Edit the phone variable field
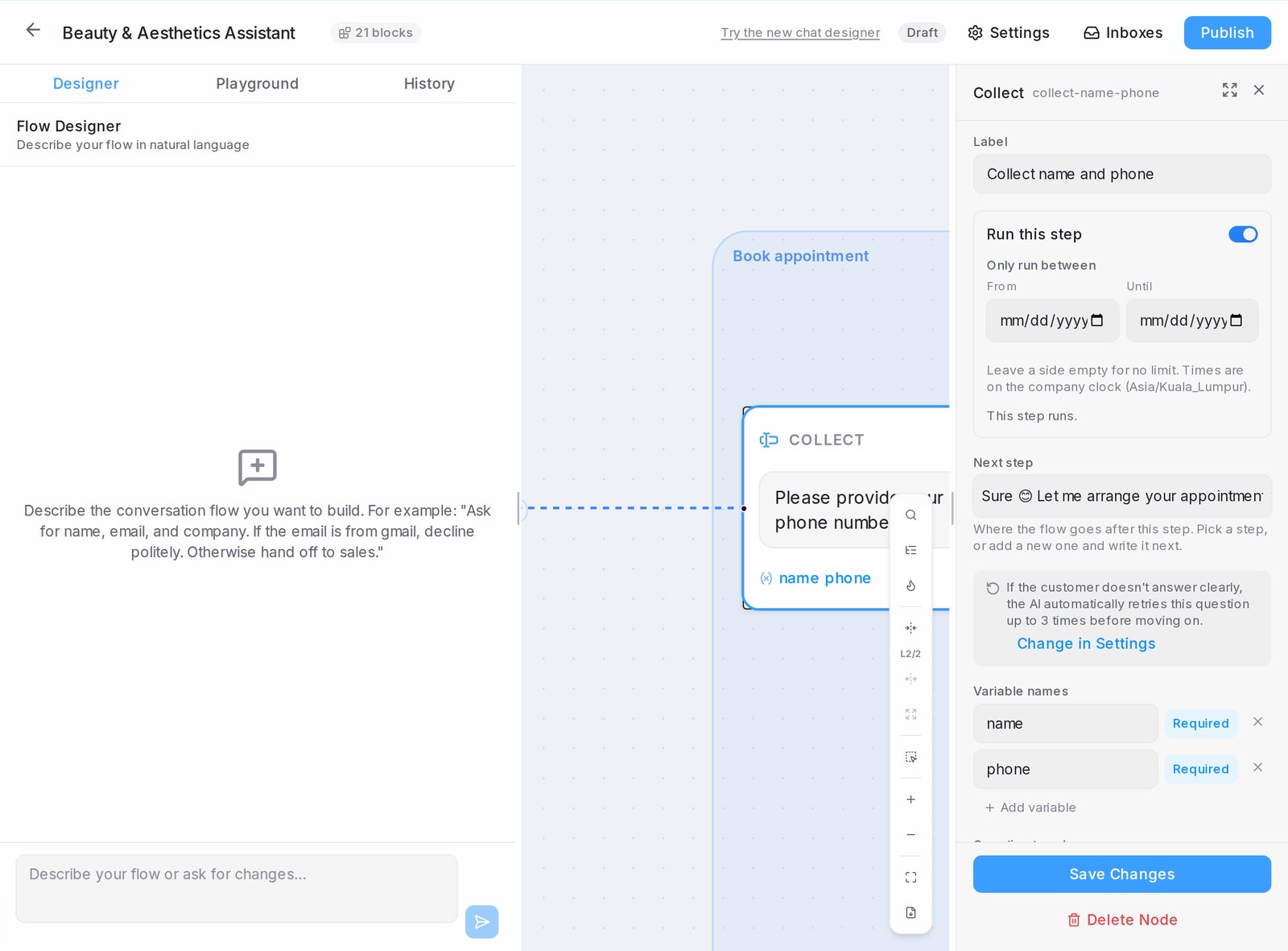Image resolution: width=1288 pixels, height=951 pixels. (x=1065, y=769)
